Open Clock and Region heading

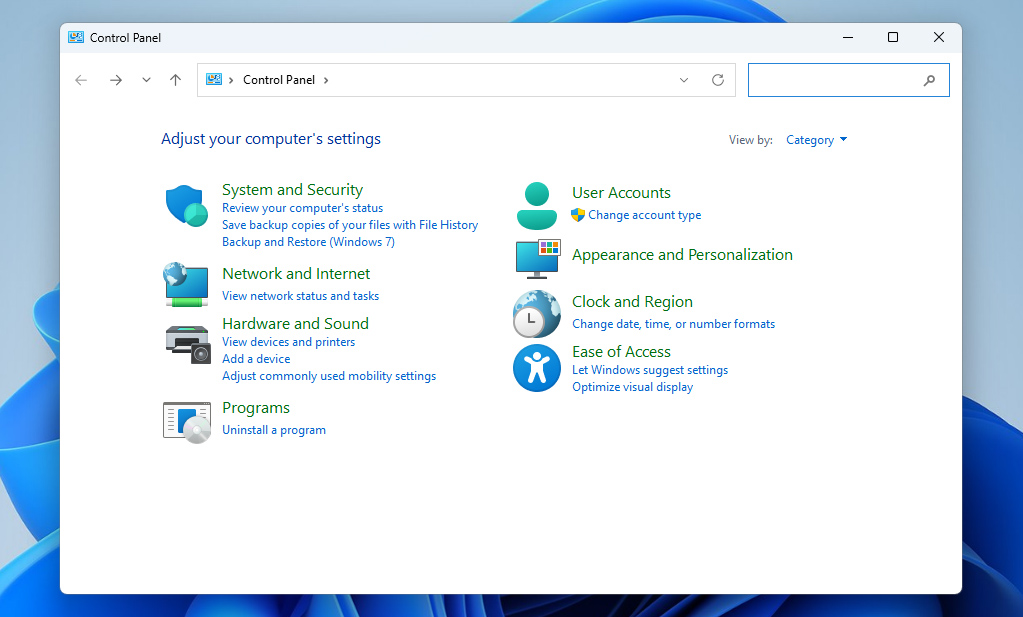click(632, 301)
